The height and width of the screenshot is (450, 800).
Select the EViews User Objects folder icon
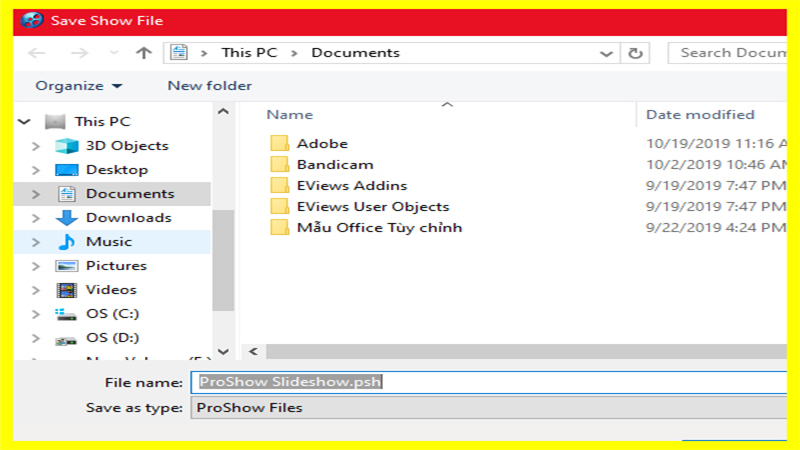pos(280,206)
